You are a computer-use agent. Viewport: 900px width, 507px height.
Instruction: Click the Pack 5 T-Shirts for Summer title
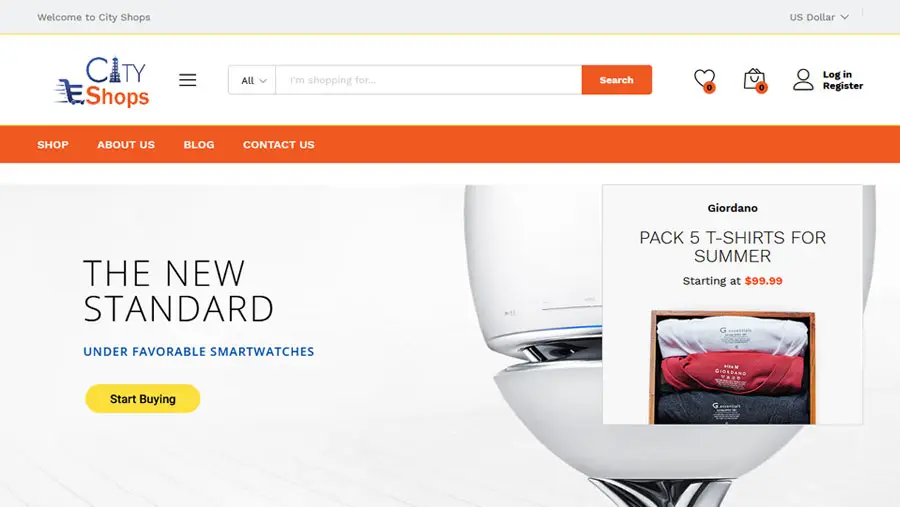click(x=732, y=246)
